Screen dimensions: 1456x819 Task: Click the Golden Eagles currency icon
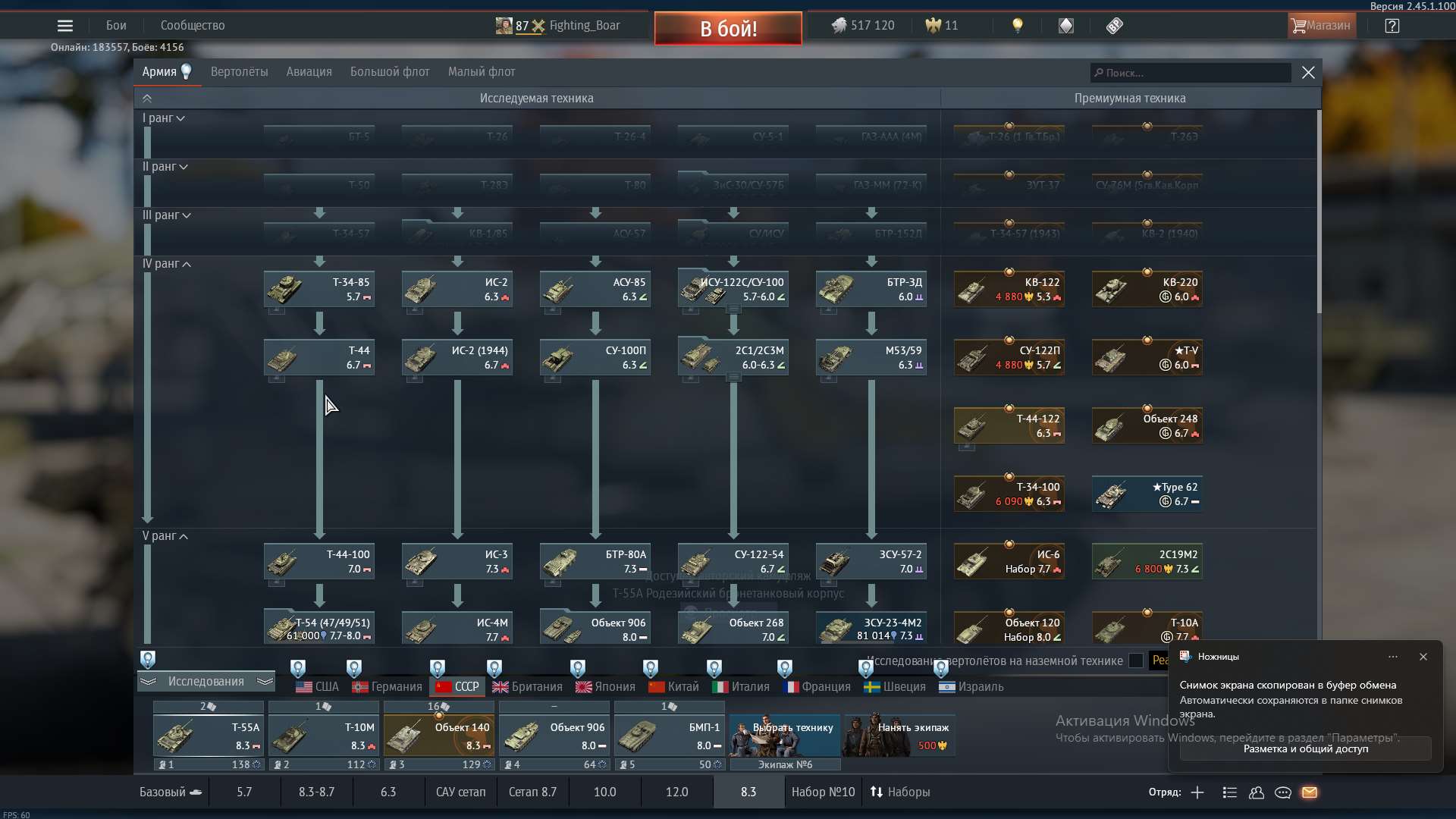coord(933,26)
